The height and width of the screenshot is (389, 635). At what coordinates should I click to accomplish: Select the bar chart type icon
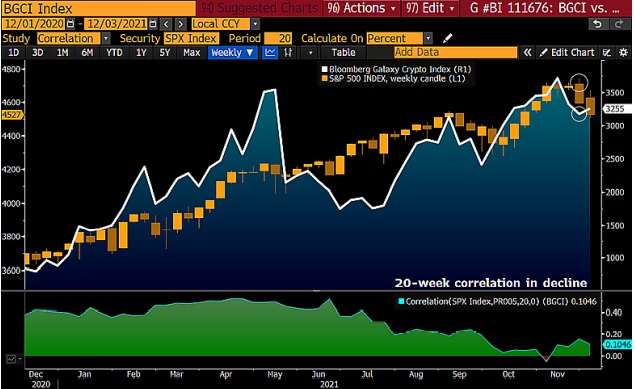pyautogui.click(x=288, y=52)
